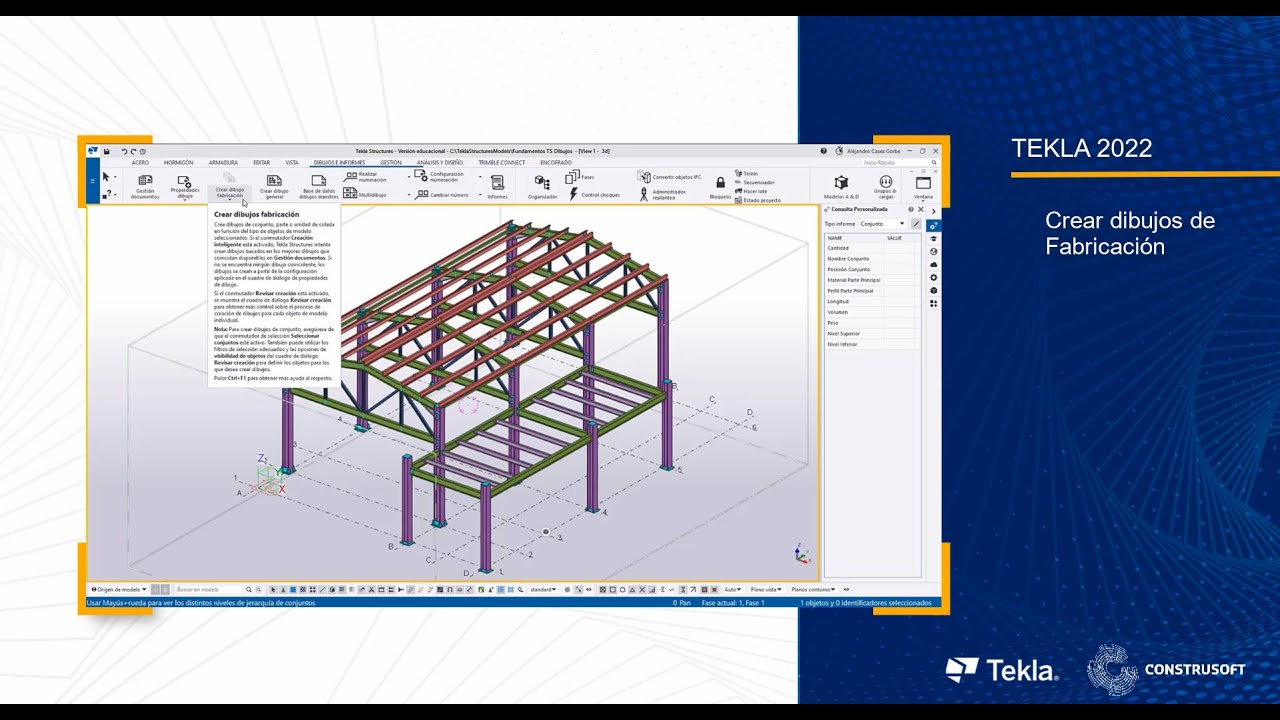Open the Secuenciador tool
Image resolution: width=1280 pixels, height=720 pixels.
[x=753, y=182]
